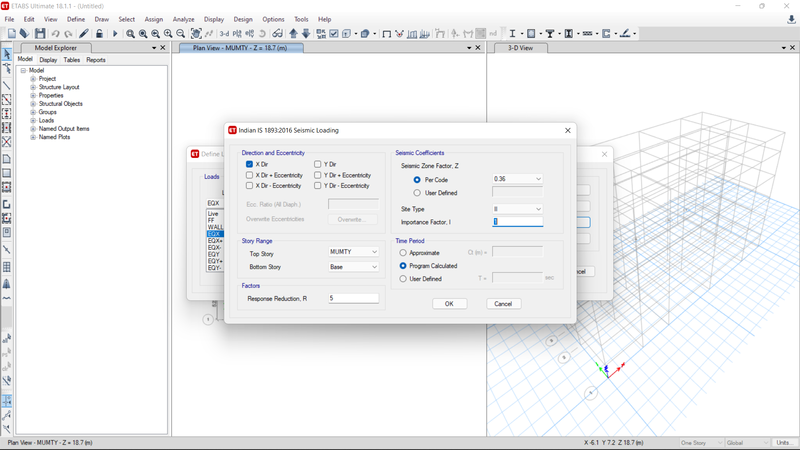Check the Y Dir - Eccentricity checkbox
Image resolution: width=800 pixels, height=450 pixels.
317,186
